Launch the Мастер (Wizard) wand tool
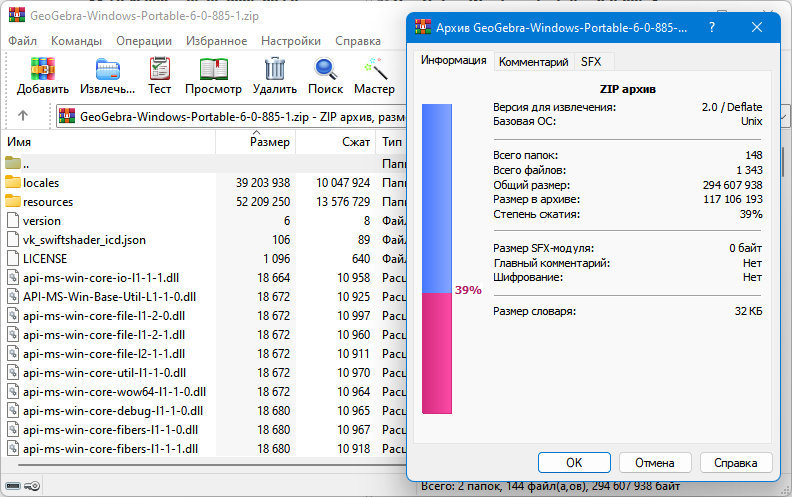Image resolution: width=792 pixels, height=497 pixels. click(375, 69)
